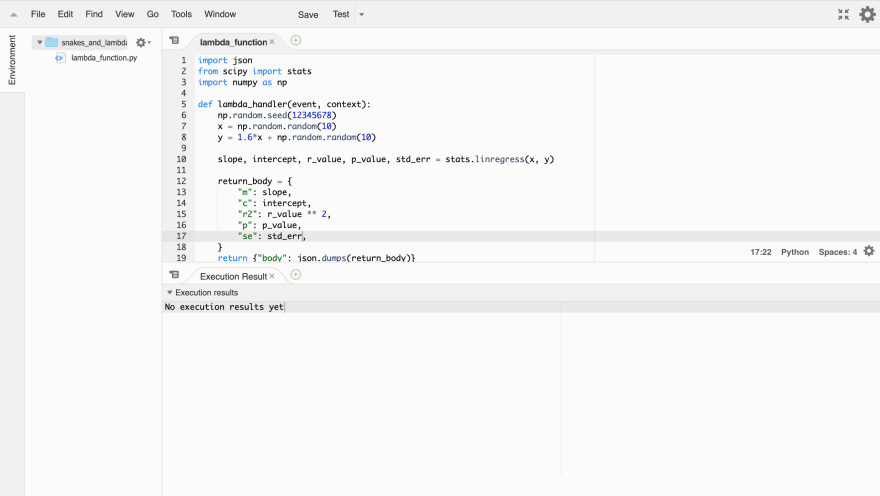Click the Execution Result pane tab list icon
Screen dimensions: 880x496
tap(174, 274)
